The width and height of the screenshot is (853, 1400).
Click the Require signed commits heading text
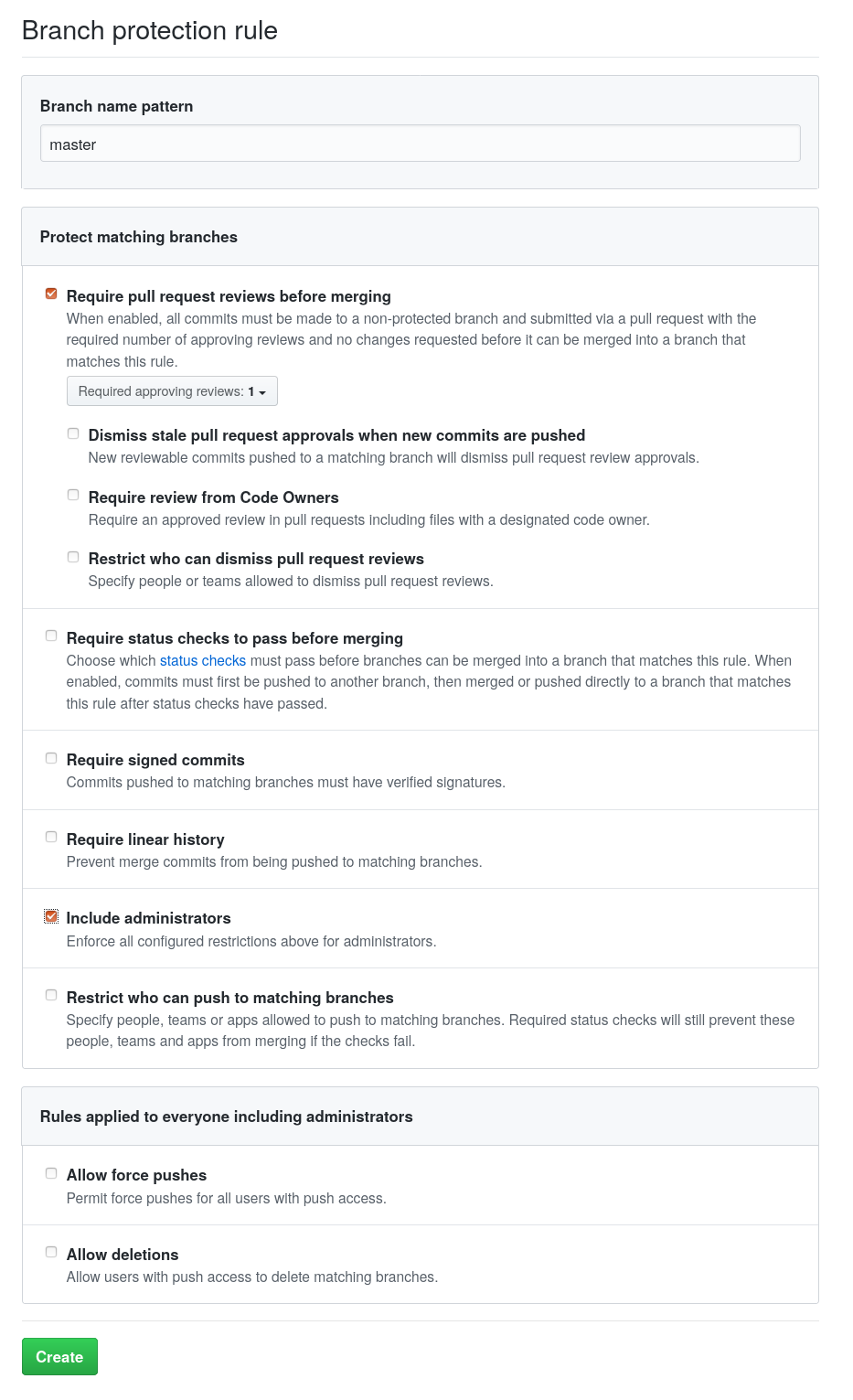(155, 760)
